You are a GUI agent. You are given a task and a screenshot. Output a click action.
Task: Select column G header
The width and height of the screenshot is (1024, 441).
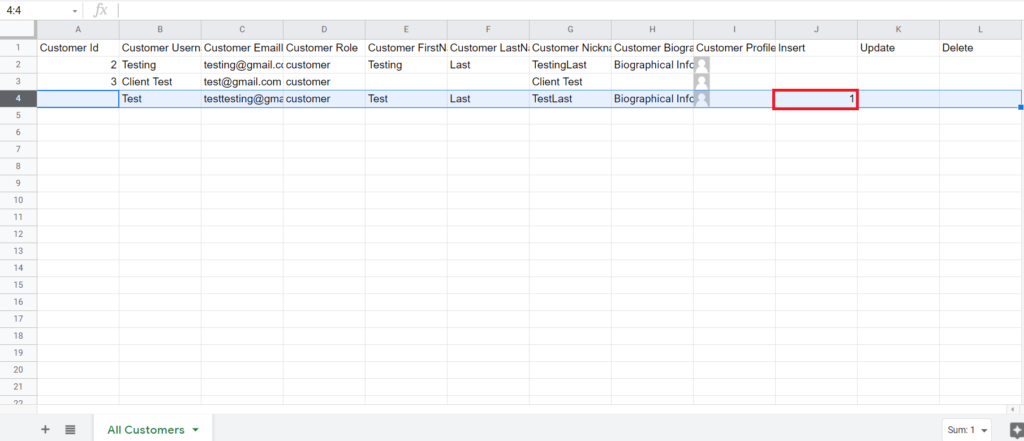pyautogui.click(x=570, y=29)
